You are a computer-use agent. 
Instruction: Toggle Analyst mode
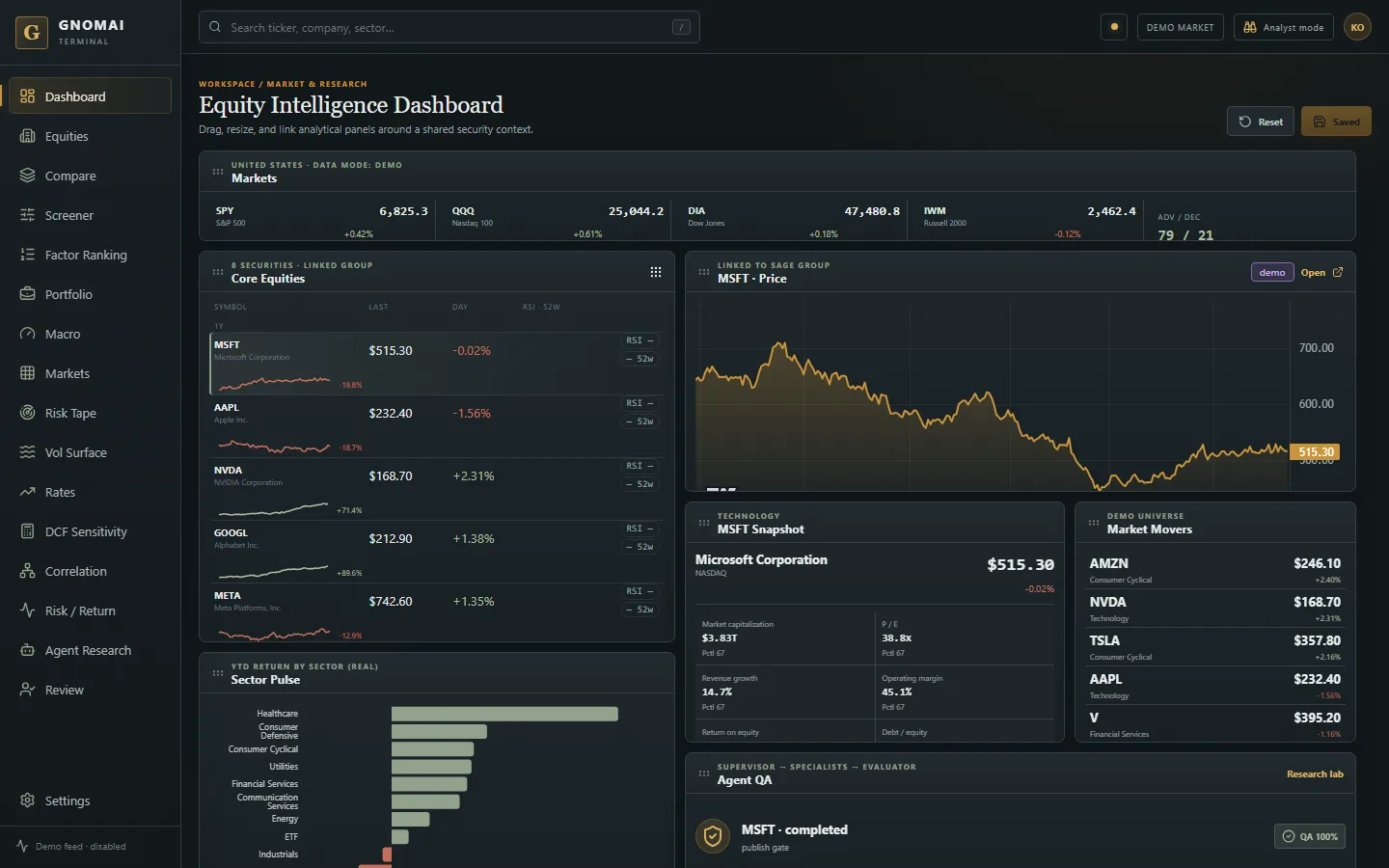1283,27
